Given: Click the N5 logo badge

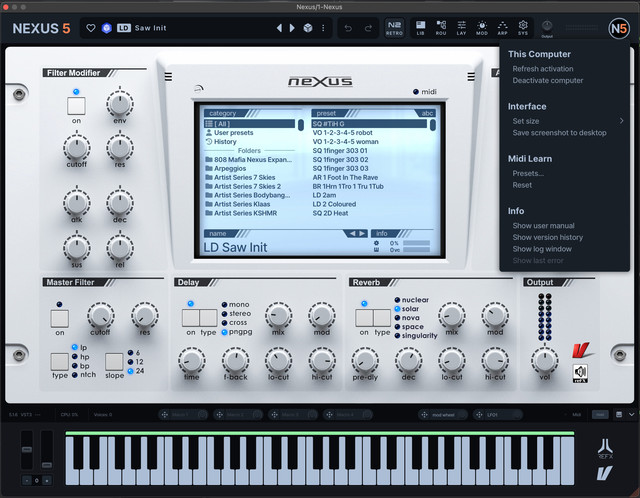Looking at the screenshot, I should point(618,28).
